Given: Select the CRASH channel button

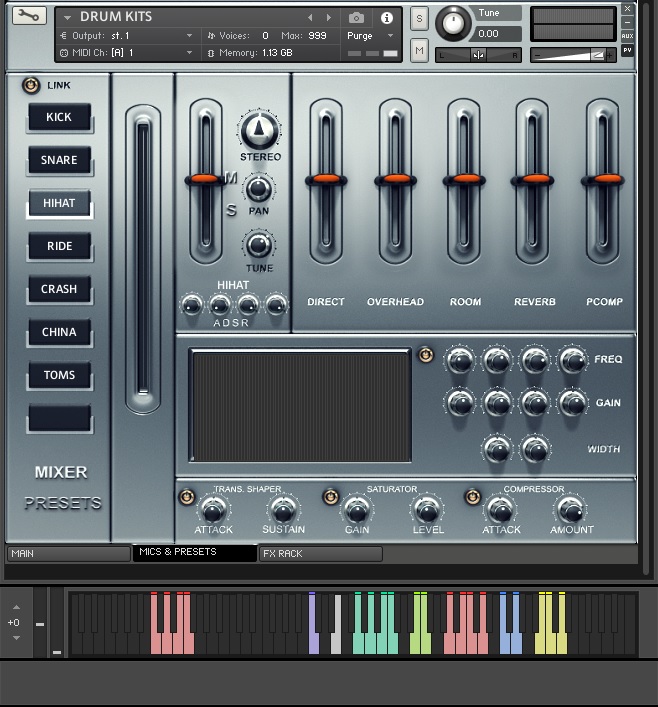Looking at the screenshot, I should (x=60, y=289).
